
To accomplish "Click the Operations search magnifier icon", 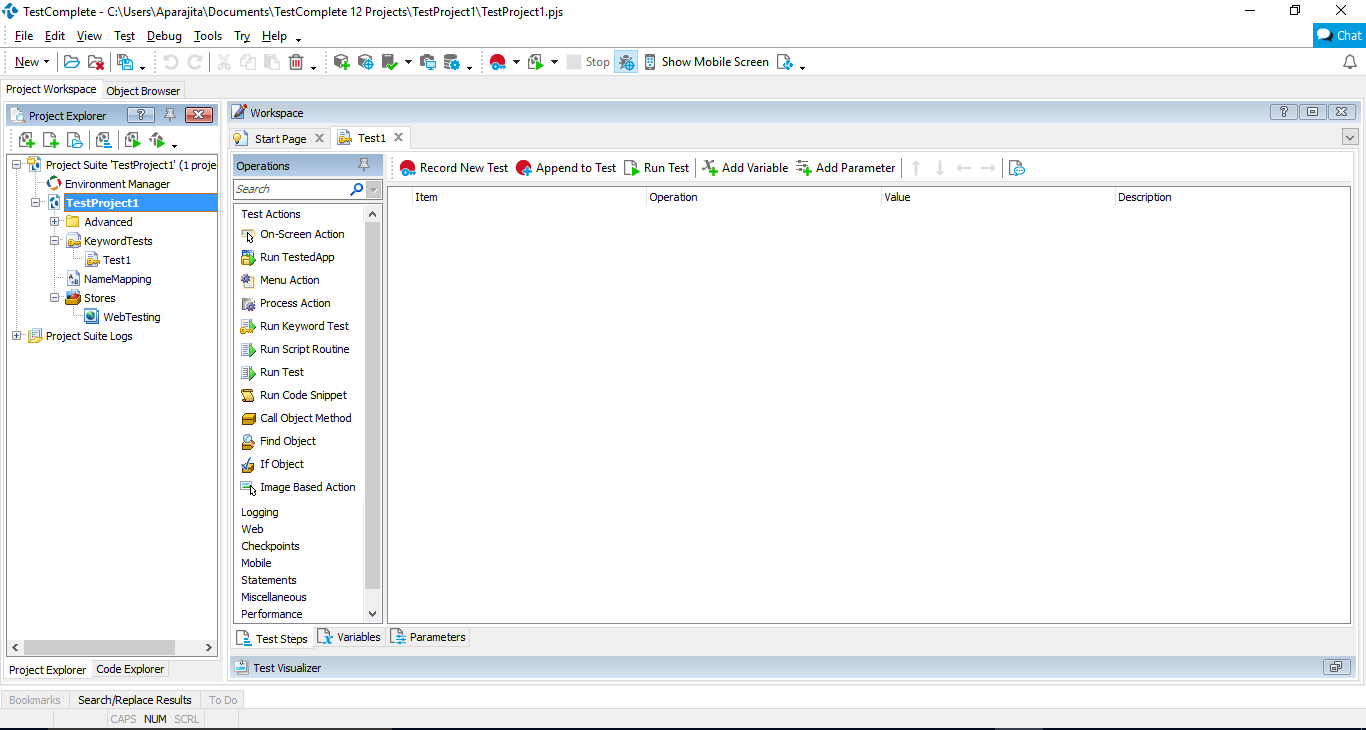I will click(x=356, y=189).
